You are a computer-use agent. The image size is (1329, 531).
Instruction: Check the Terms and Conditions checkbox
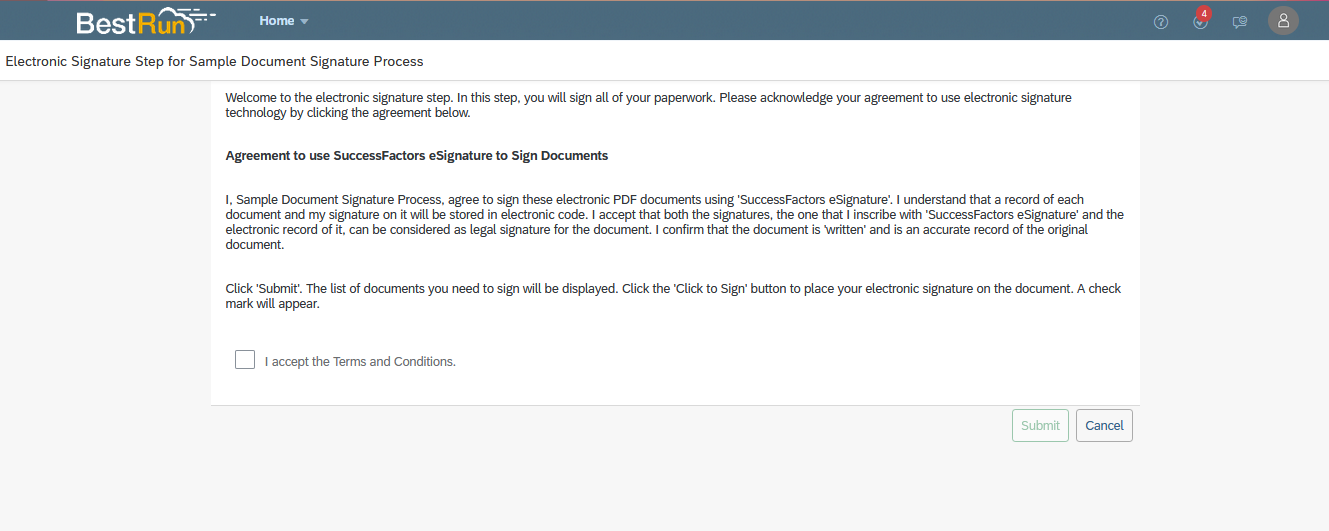tap(245, 360)
